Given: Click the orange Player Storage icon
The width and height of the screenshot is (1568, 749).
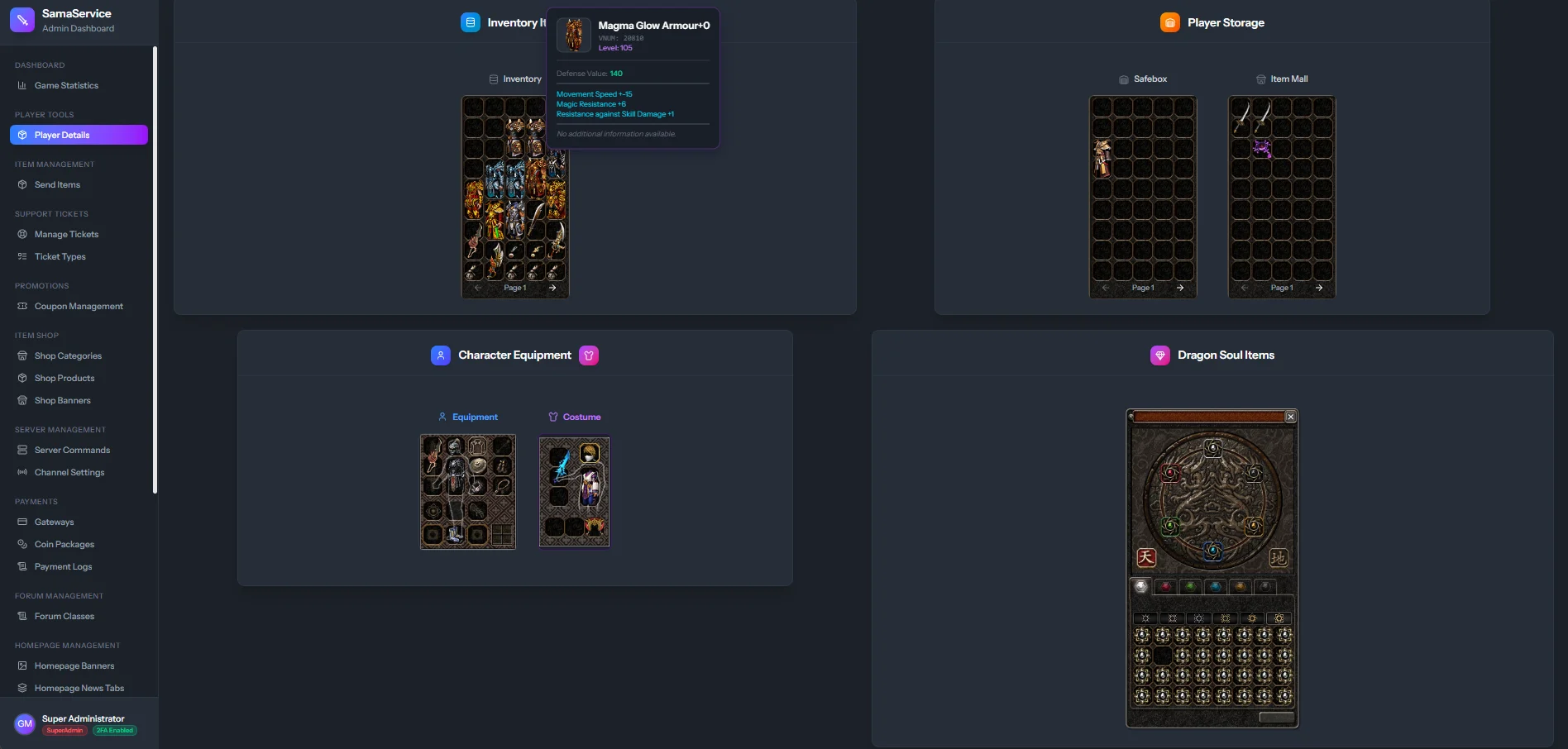Looking at the screenshot, I should pyautogui.click(x=1170, y=22).
